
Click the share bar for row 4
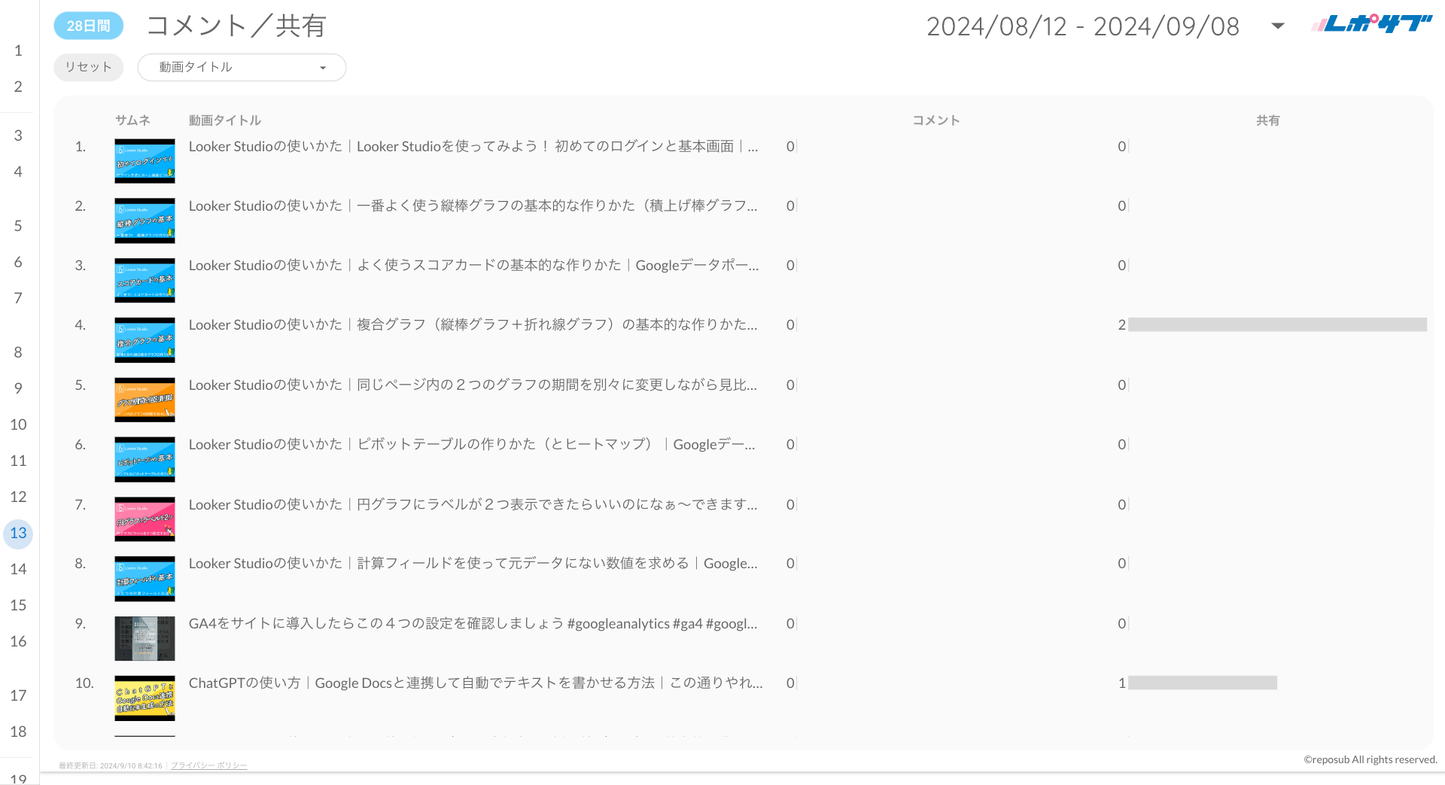(x=1277, y=325)
